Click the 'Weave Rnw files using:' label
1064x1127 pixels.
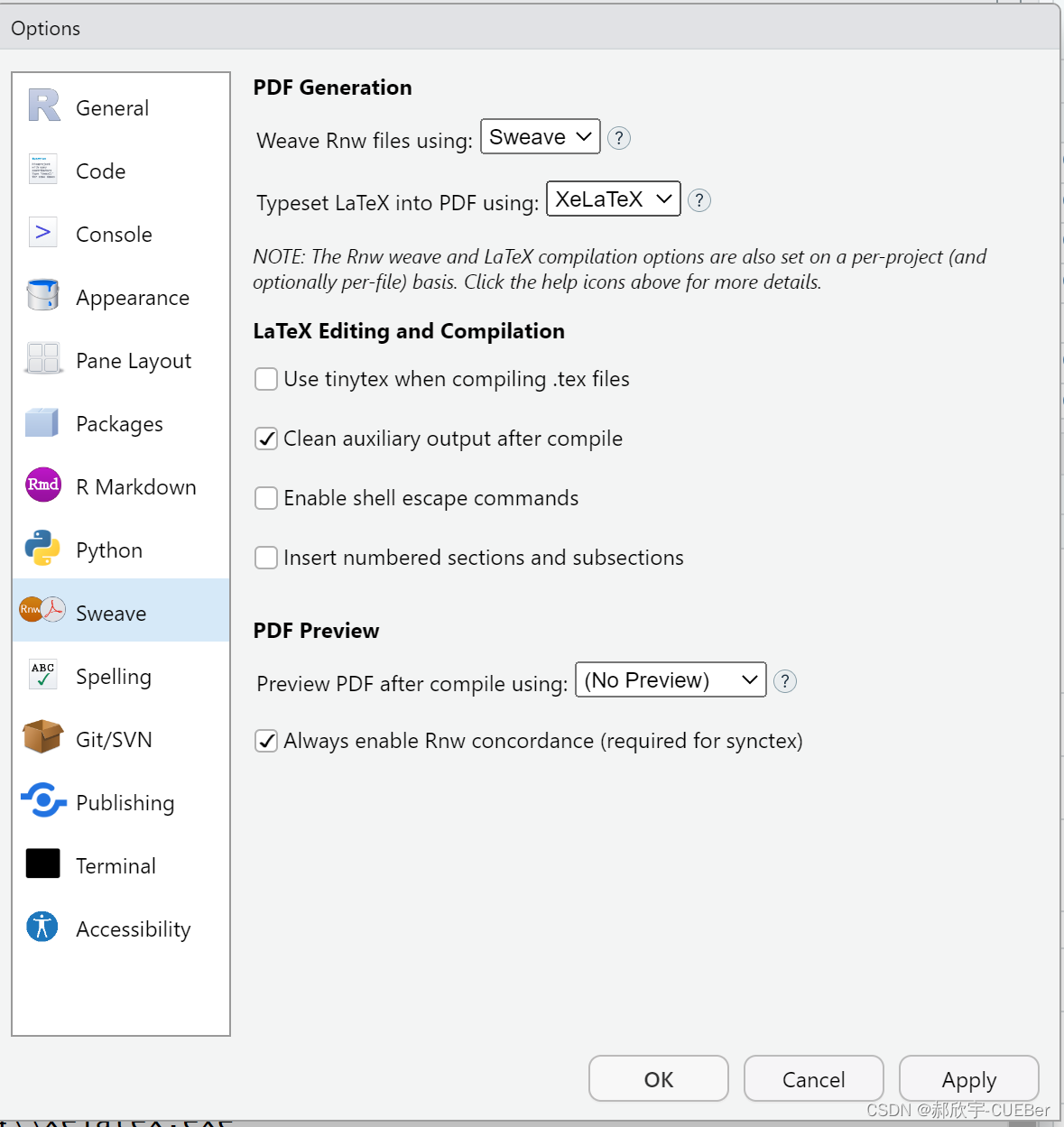tap(365, 141)
